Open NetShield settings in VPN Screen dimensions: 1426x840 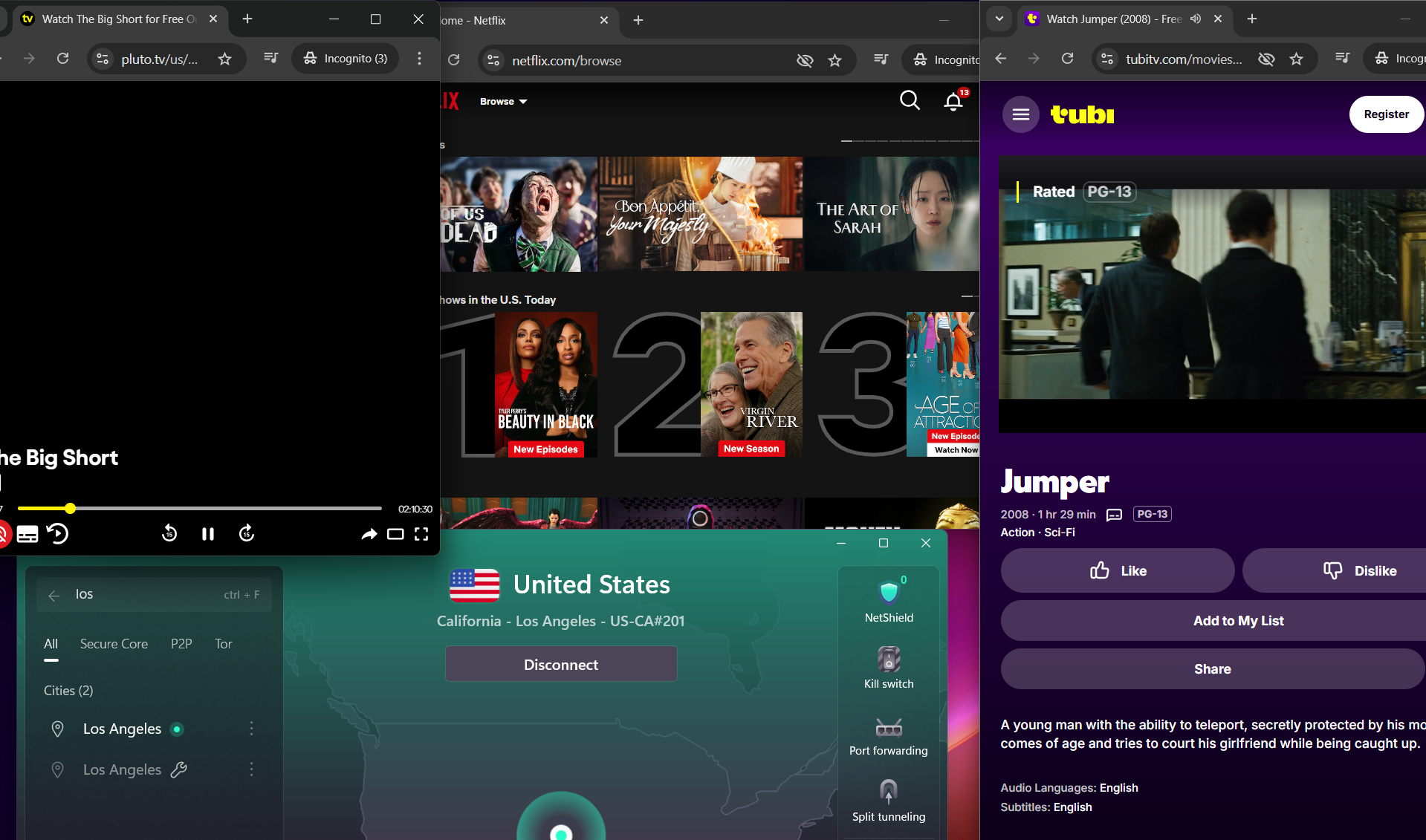coord(889,602)
